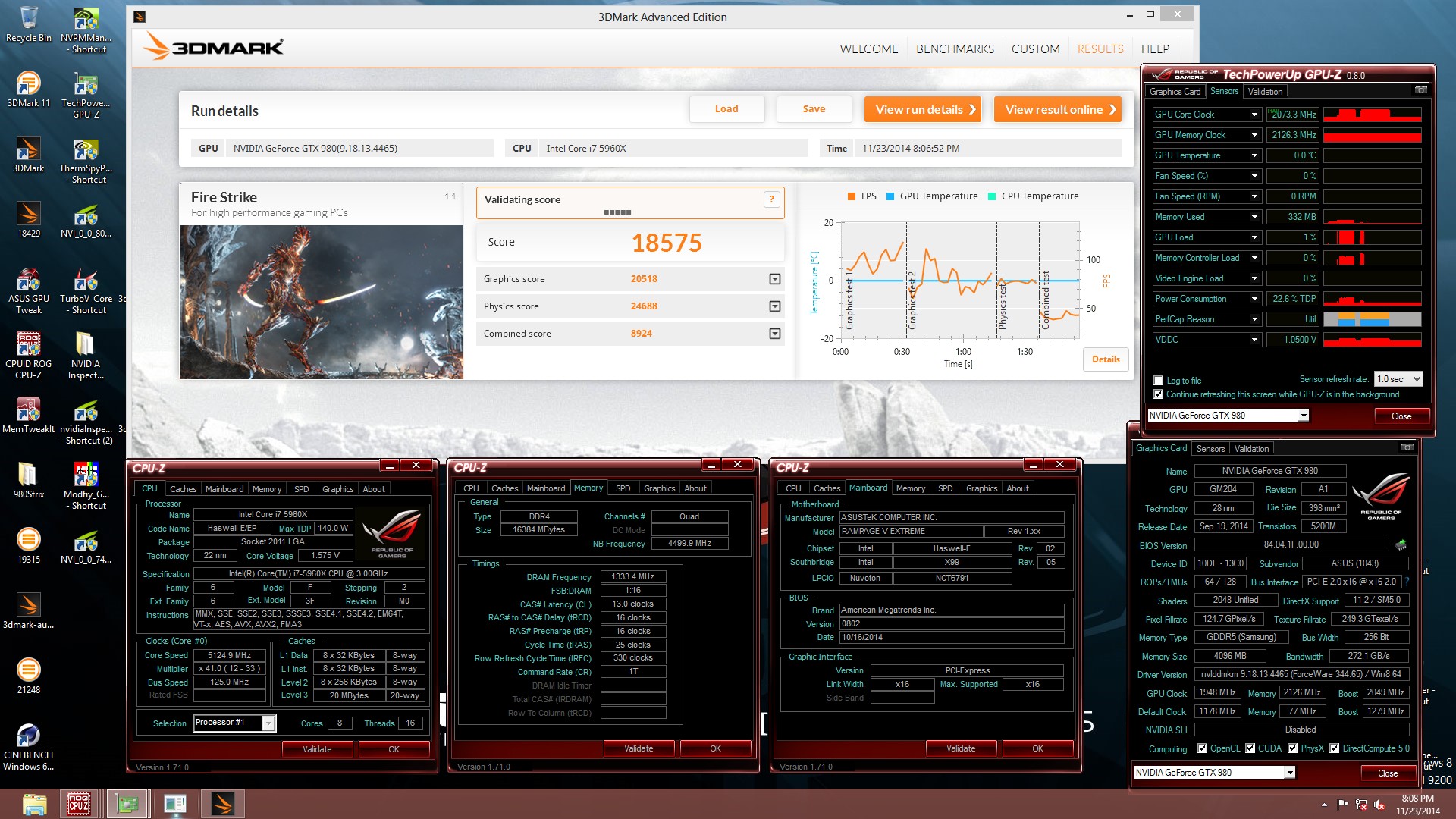Screen dimensions: 1456x819
Task: Click the View result online button
Action: pos(1058,109)
